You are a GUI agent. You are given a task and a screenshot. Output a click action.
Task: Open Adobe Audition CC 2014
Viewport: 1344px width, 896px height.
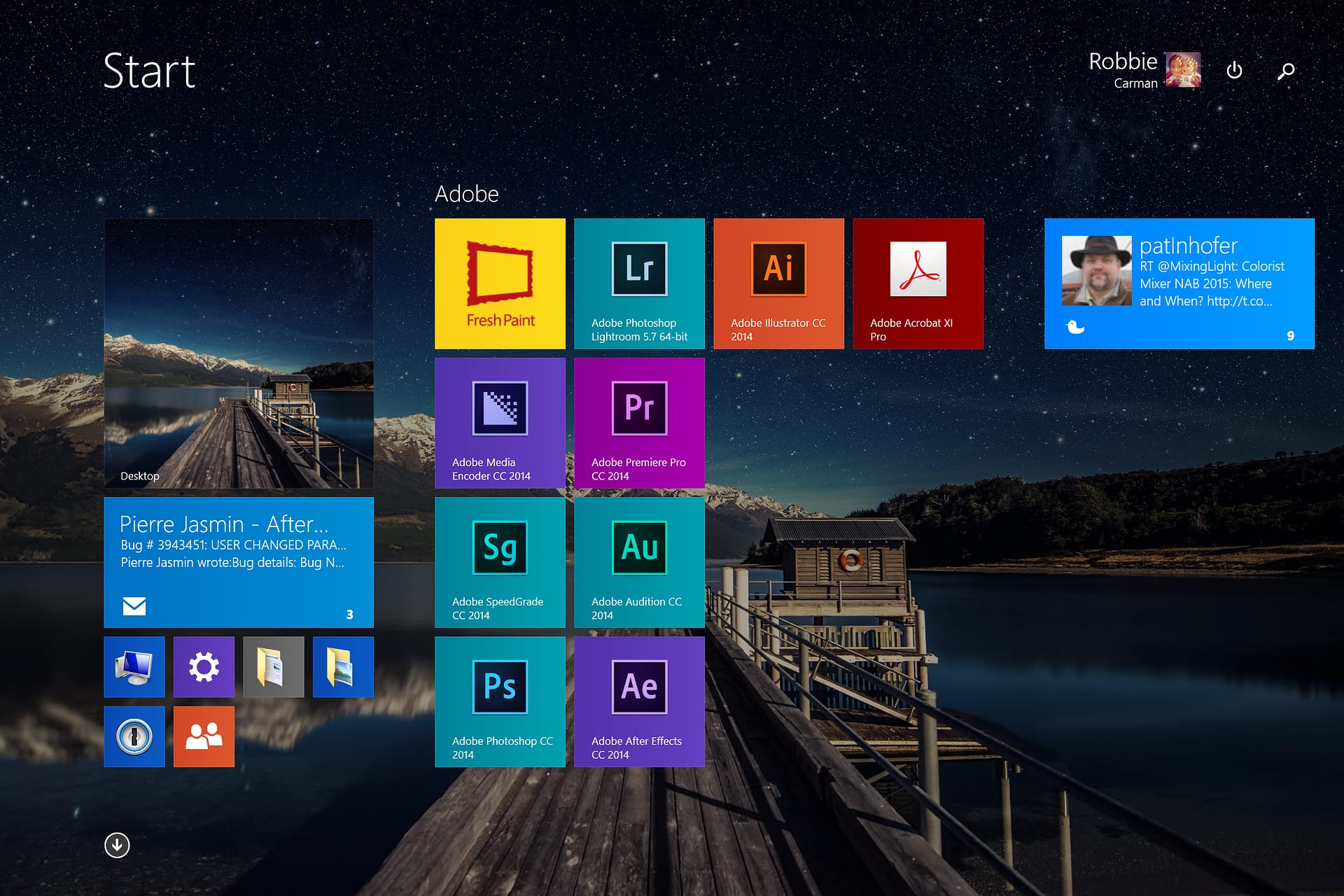pyautogui.click(x=639, y=562)
